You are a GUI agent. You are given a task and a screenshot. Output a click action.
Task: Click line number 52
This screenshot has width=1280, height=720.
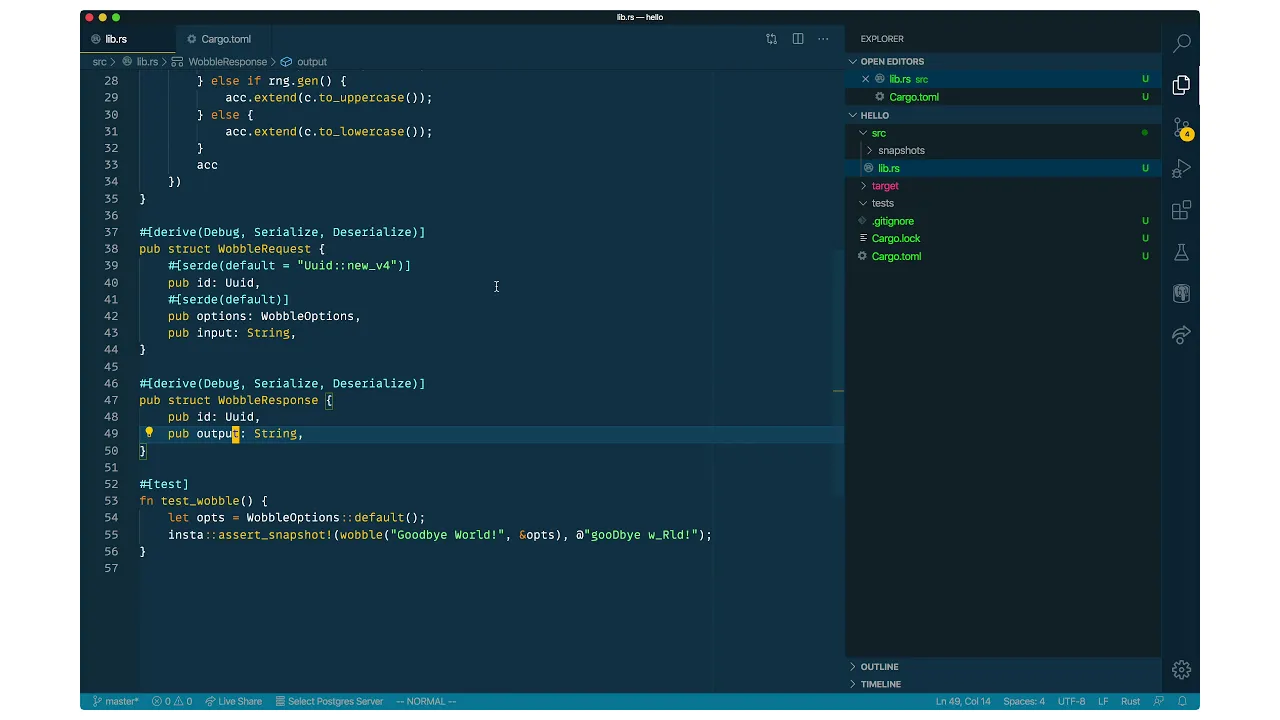click(x=112, y=484)
